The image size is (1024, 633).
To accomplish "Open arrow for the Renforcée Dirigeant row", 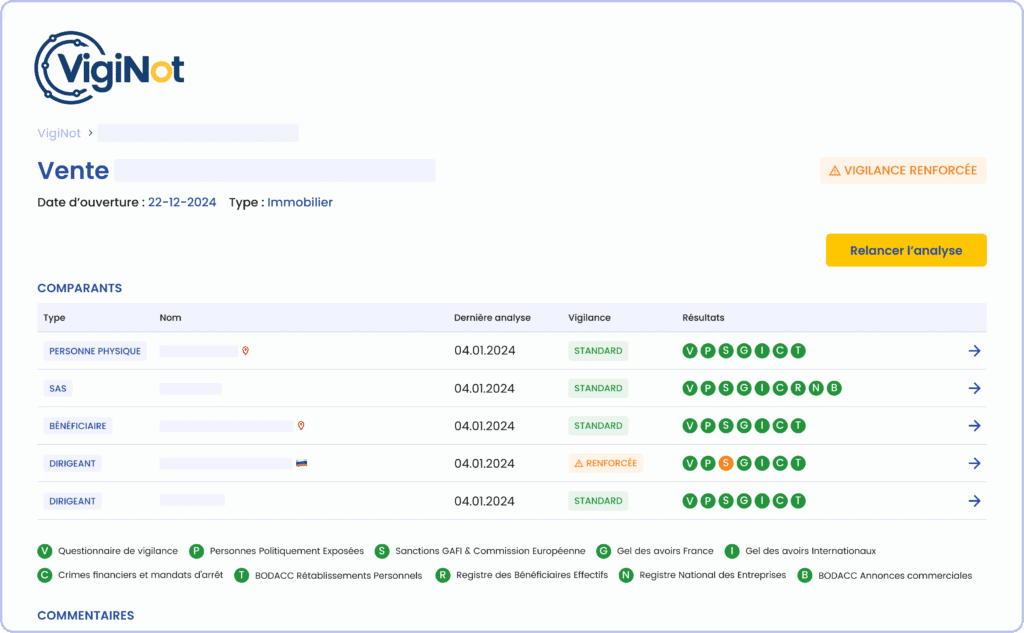I will tap(974, 463).
